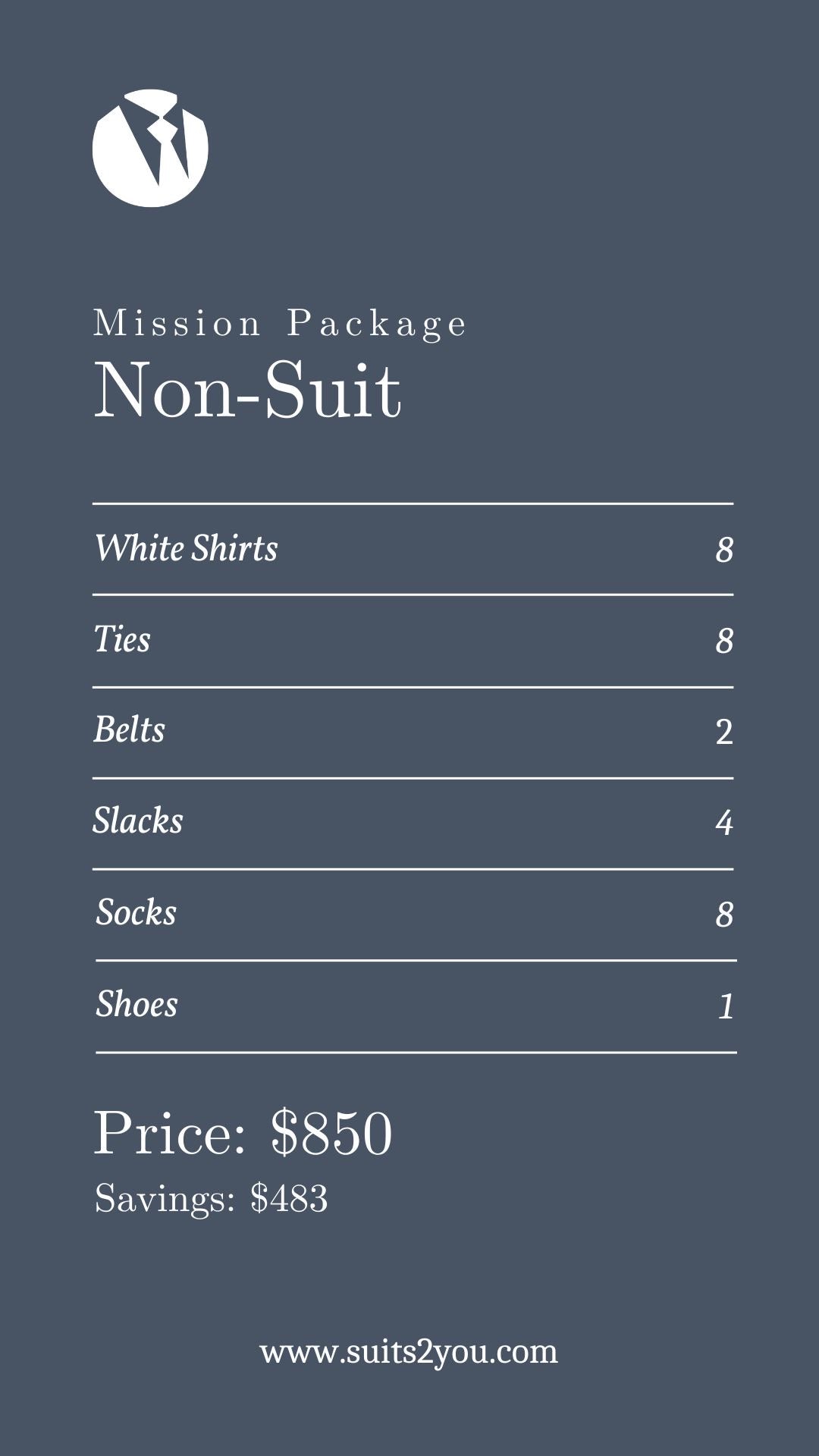Click the quantity 4 beside Slacks

(x=724, y=823)
